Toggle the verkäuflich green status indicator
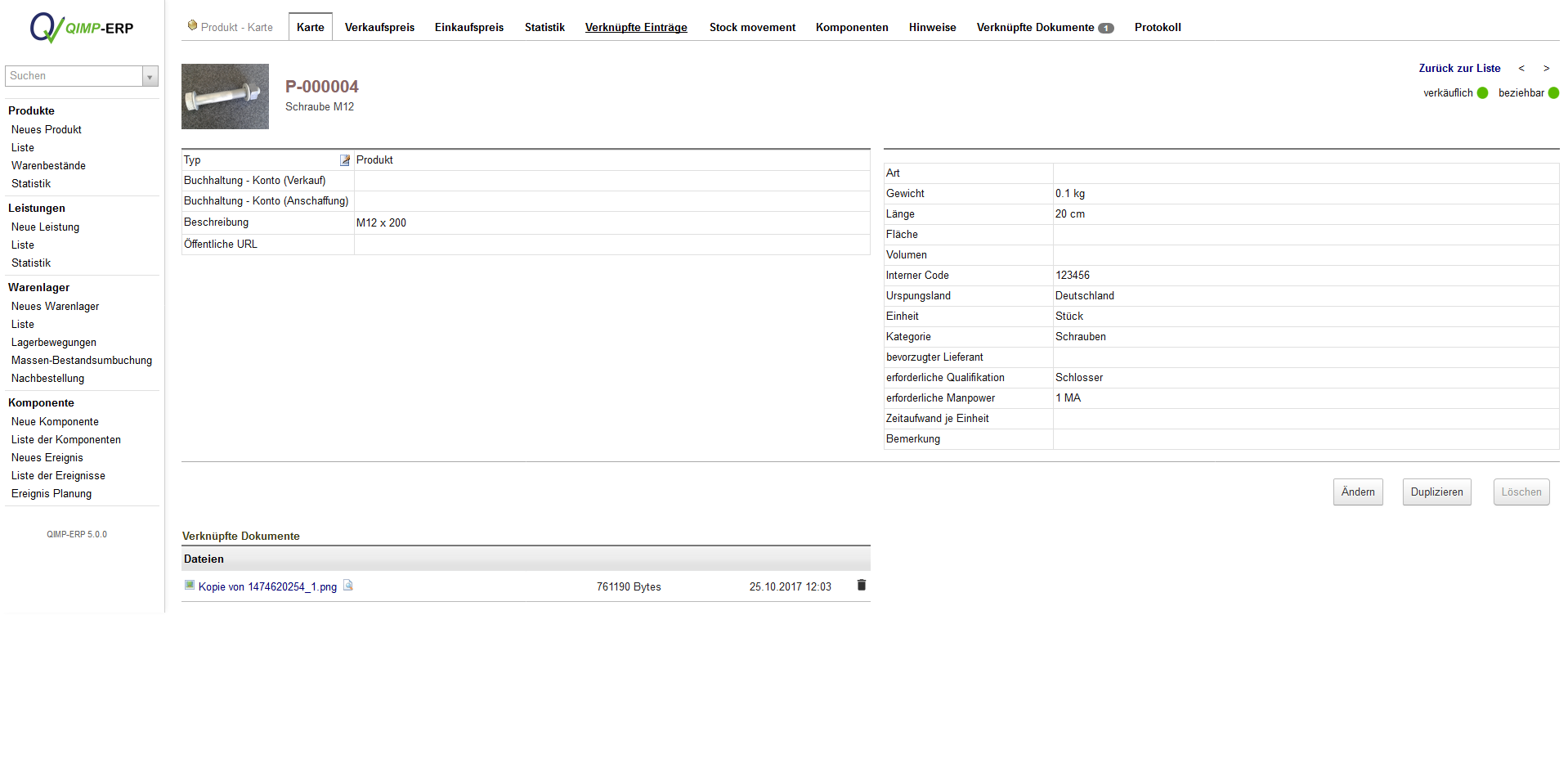1568x759 pixels. (1482, 93)
